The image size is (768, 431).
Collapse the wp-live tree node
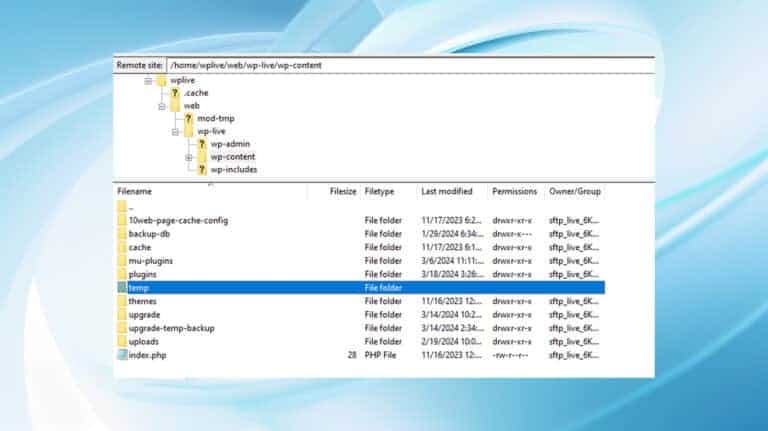click(x=175, y=132)
